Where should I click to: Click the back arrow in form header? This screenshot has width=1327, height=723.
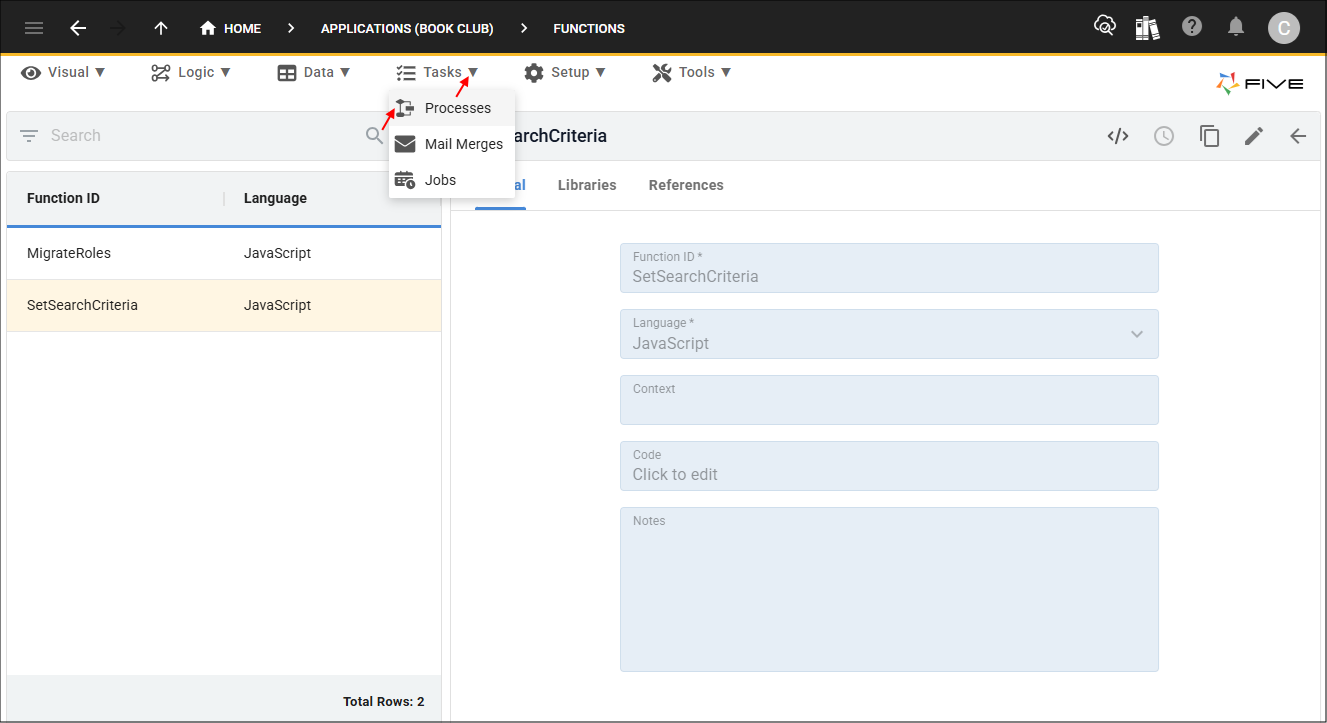tap(1298, 136)
